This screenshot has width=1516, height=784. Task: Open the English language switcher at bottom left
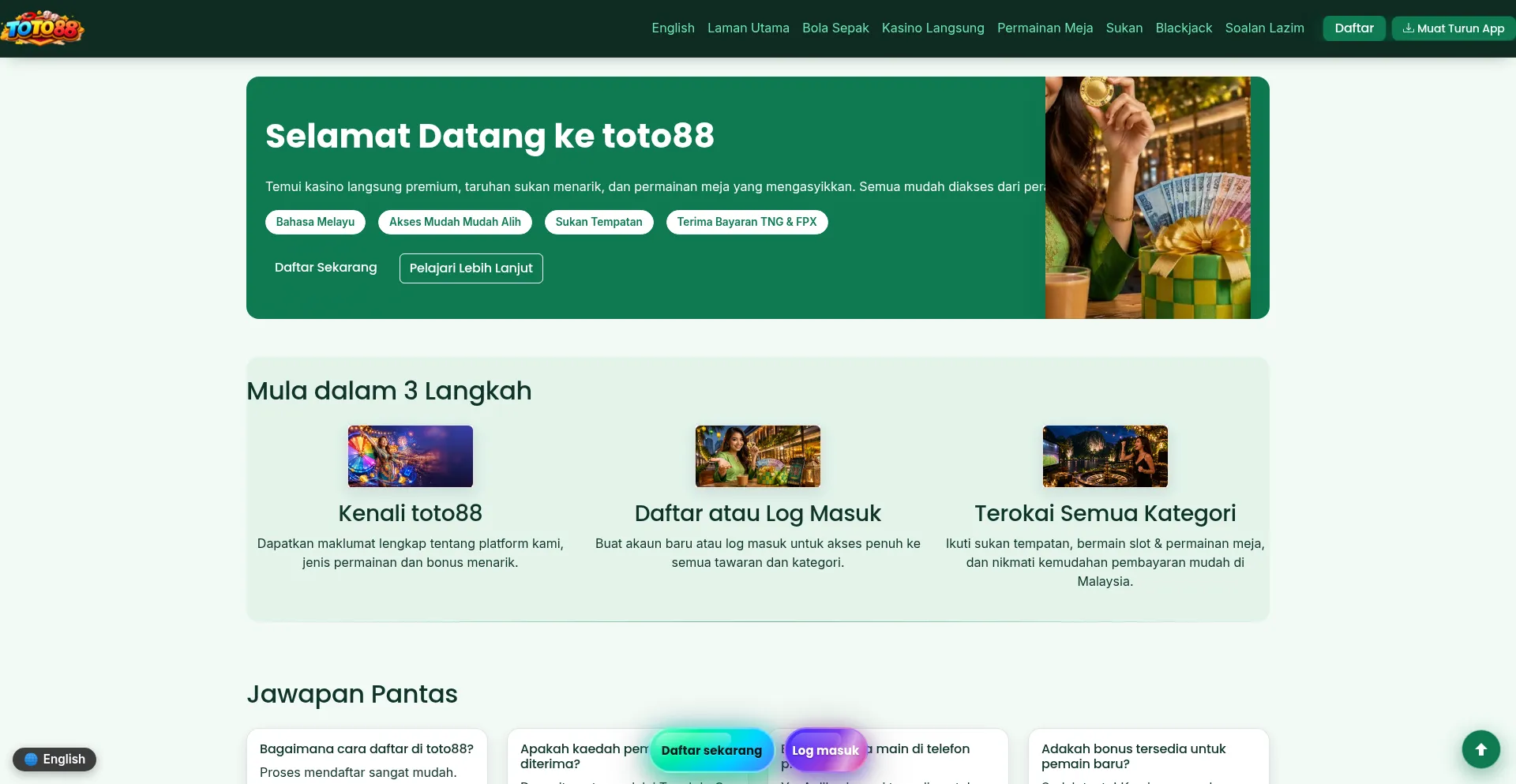[x=54, y=760]
